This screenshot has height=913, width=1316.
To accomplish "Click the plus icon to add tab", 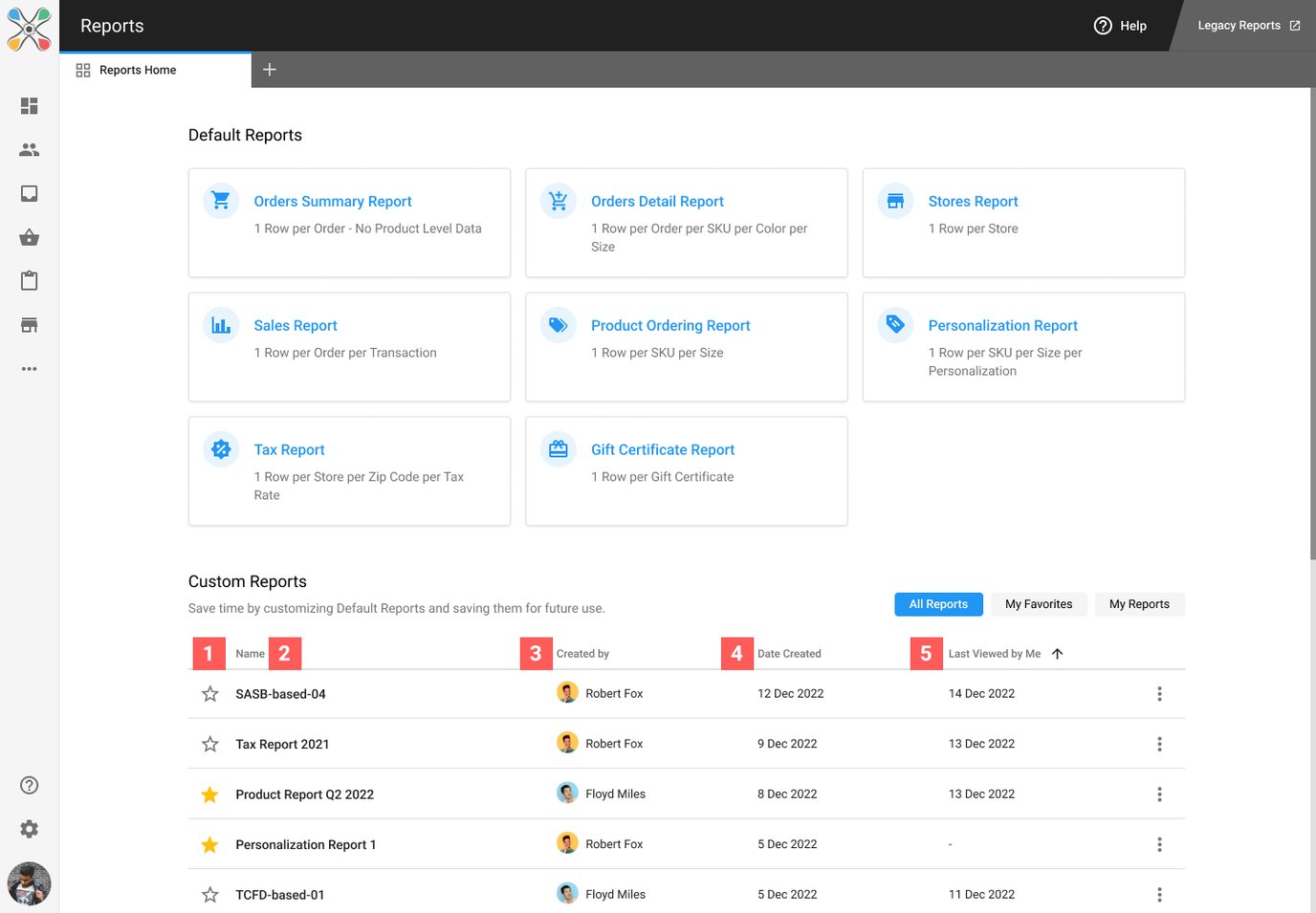I will (x=270, y=70).
